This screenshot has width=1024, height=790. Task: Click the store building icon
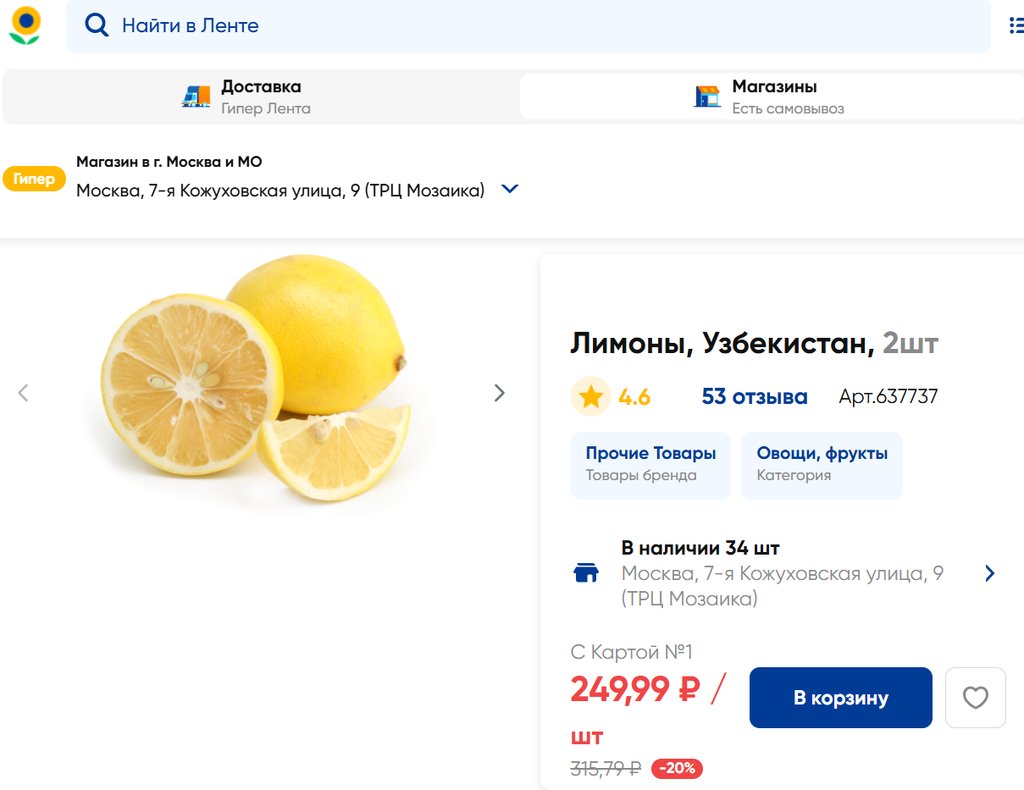coord(707,97)
